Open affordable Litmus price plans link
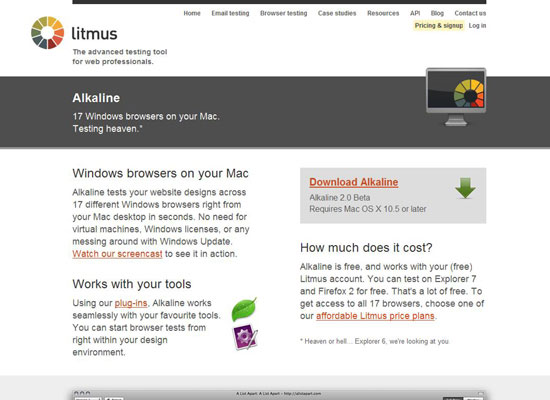Screen dimensions: 550x400 (x=375, y=316)
